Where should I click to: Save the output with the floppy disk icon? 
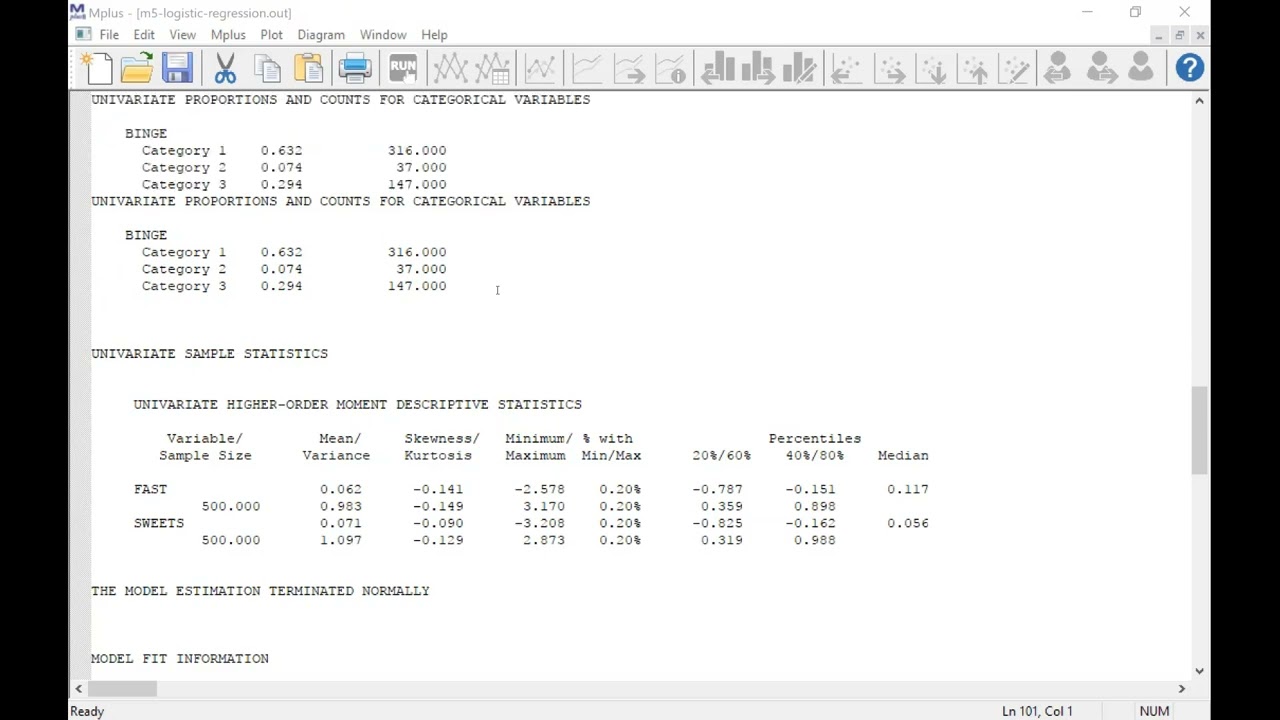point(177,68)
